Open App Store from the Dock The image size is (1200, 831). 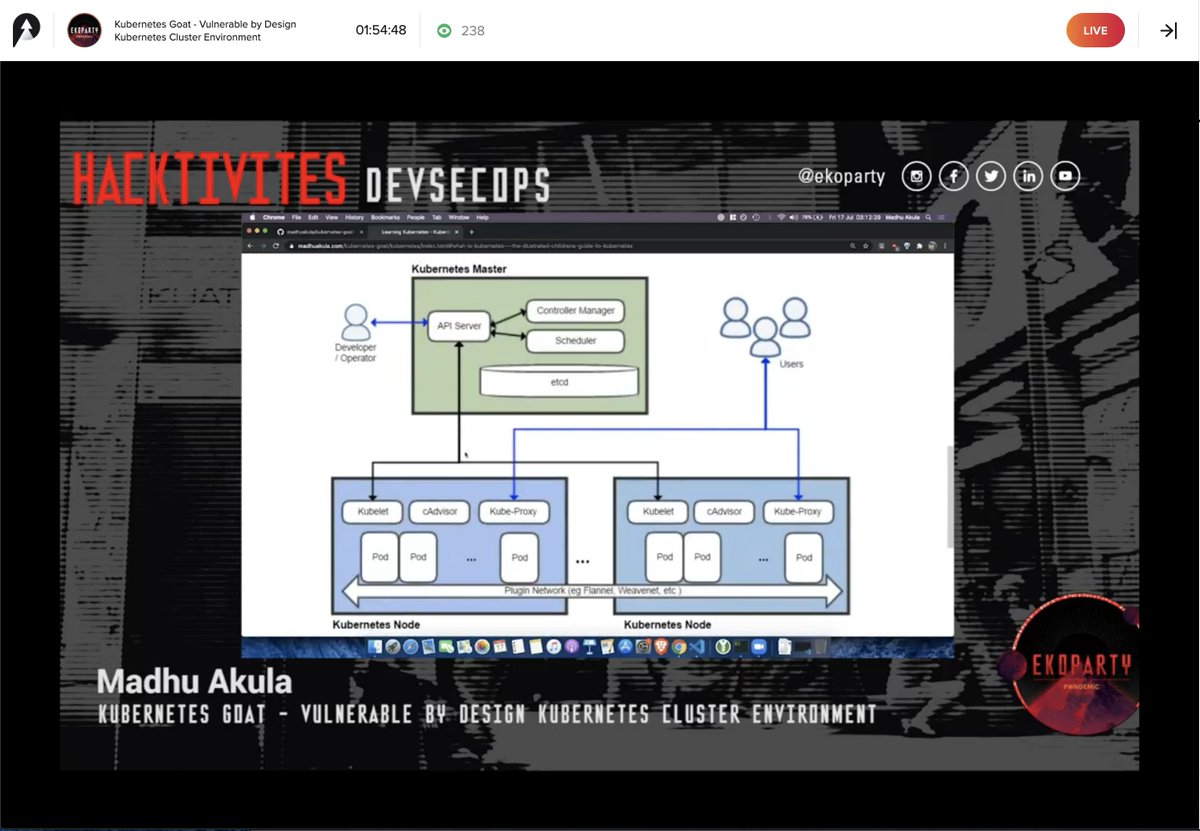click(625, 647)
